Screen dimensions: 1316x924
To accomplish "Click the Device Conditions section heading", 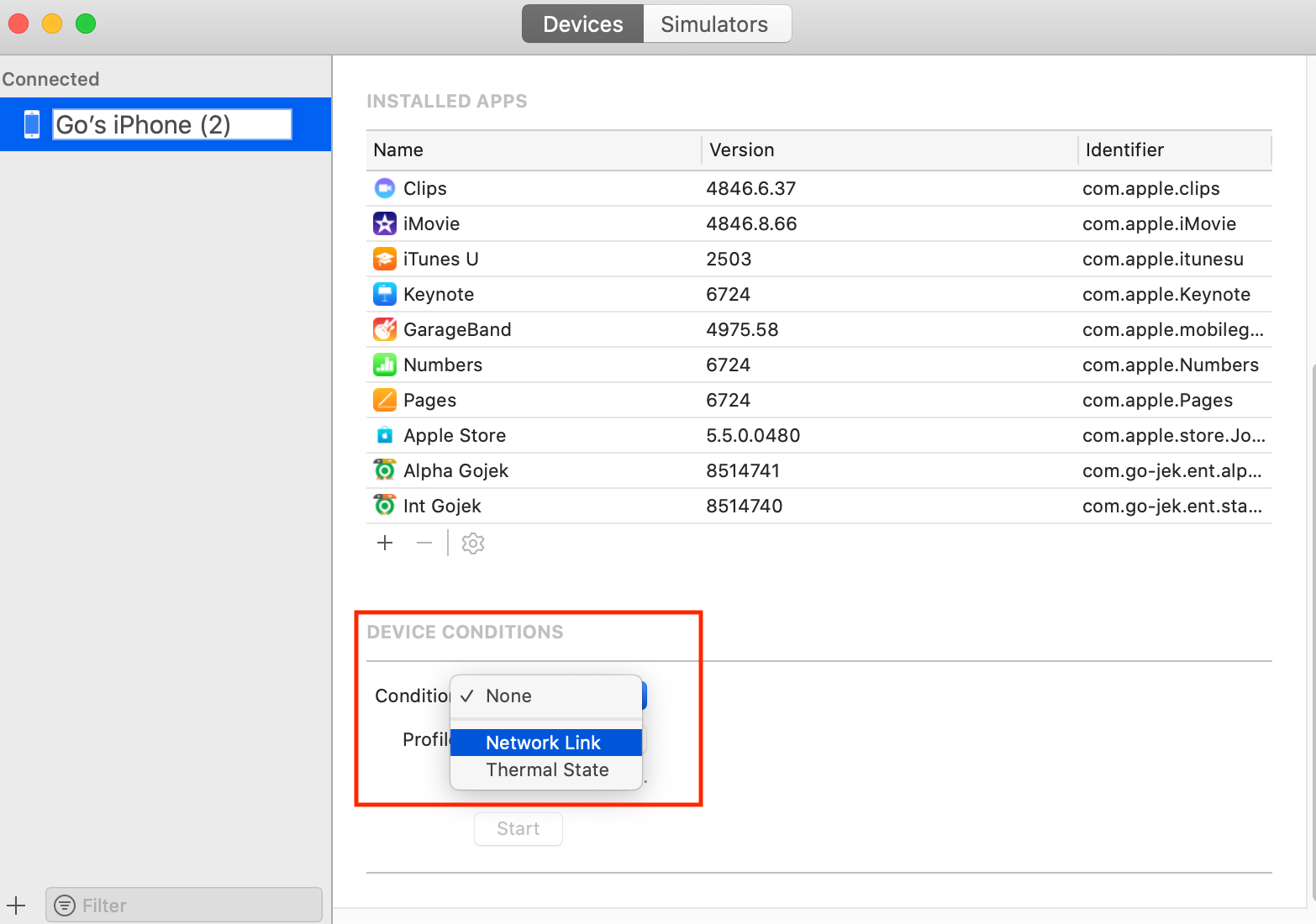I will click(x=465, y=632).
